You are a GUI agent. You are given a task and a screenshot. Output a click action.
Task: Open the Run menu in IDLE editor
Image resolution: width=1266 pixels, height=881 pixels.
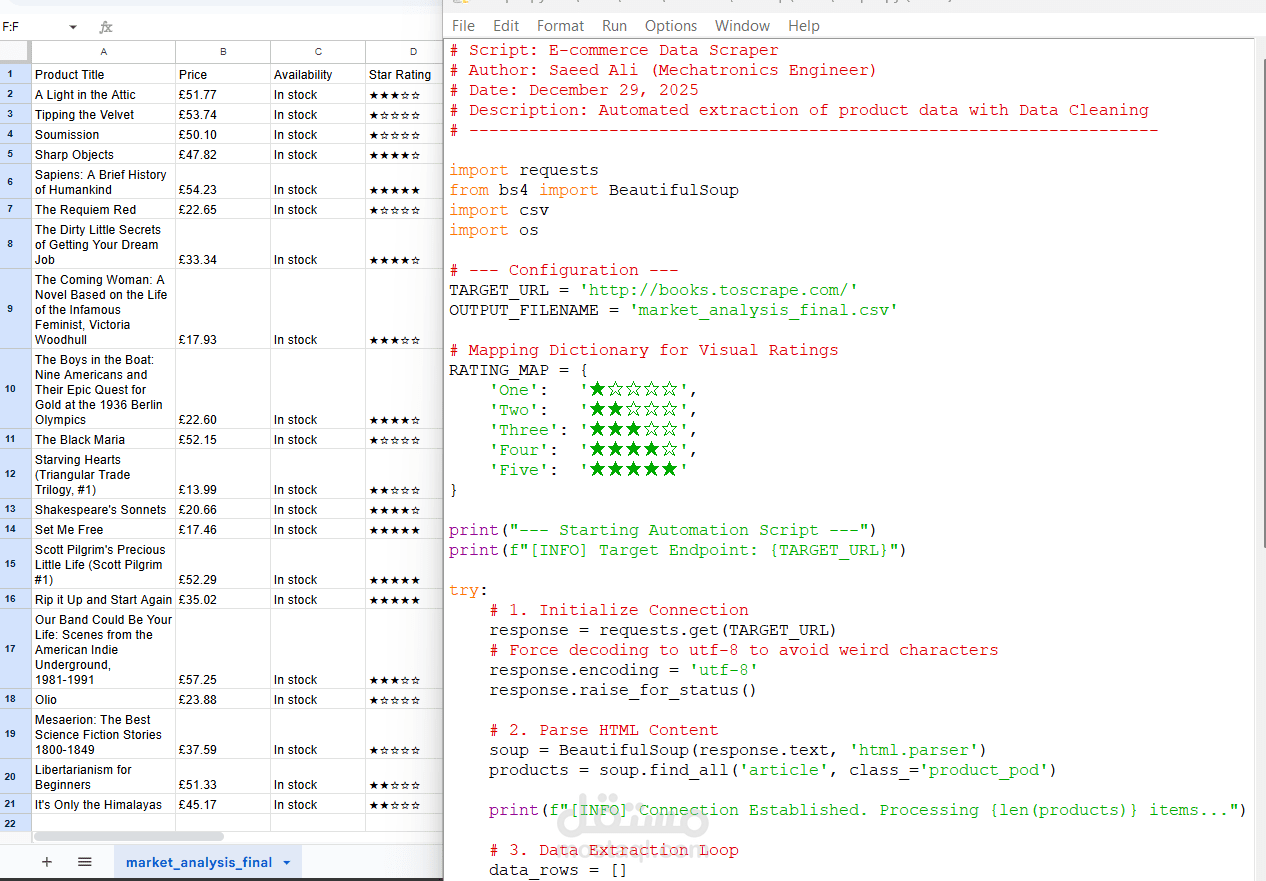coord(614,26)
